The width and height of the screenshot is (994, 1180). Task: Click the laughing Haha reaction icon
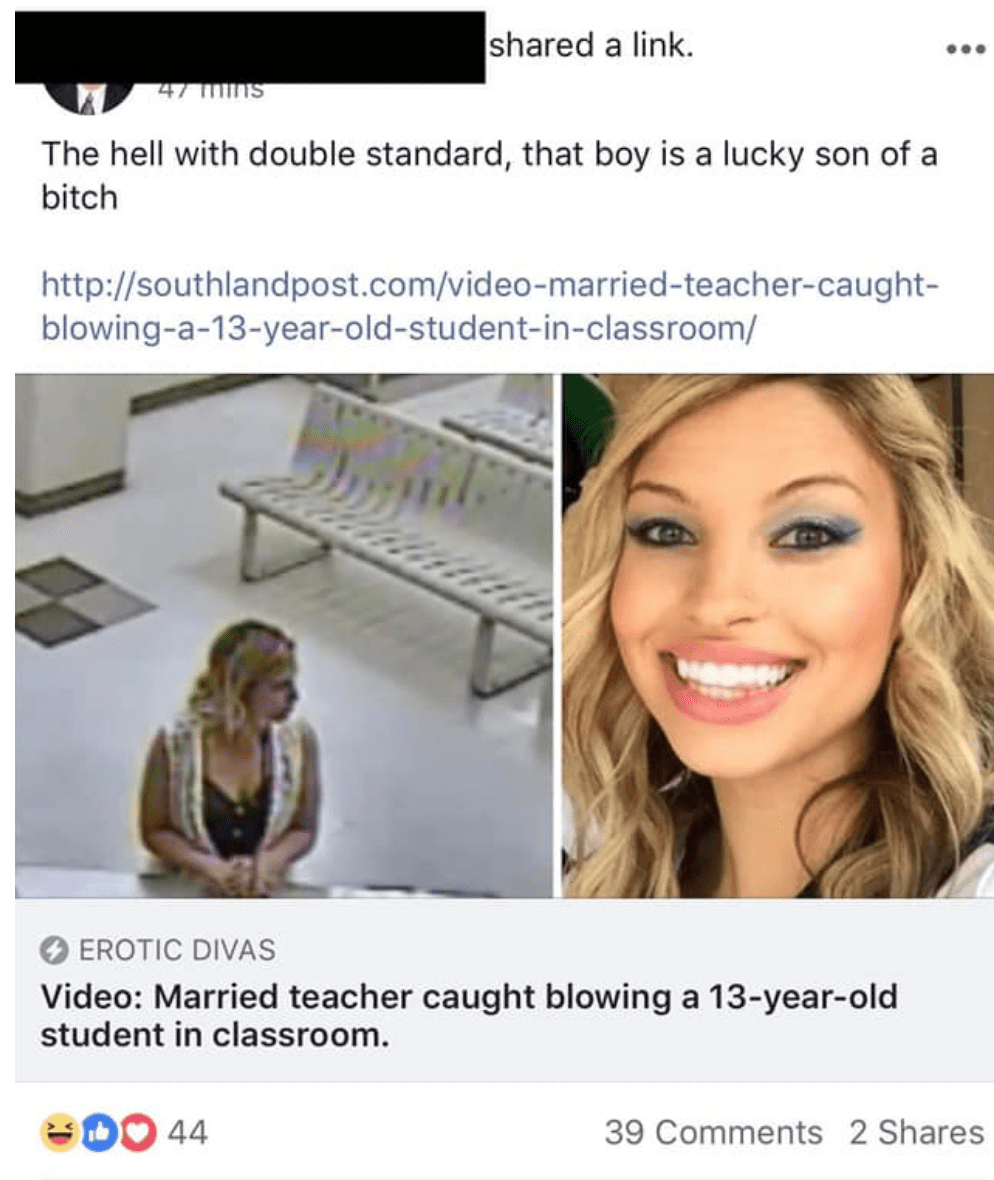(x=60, y=1133)
